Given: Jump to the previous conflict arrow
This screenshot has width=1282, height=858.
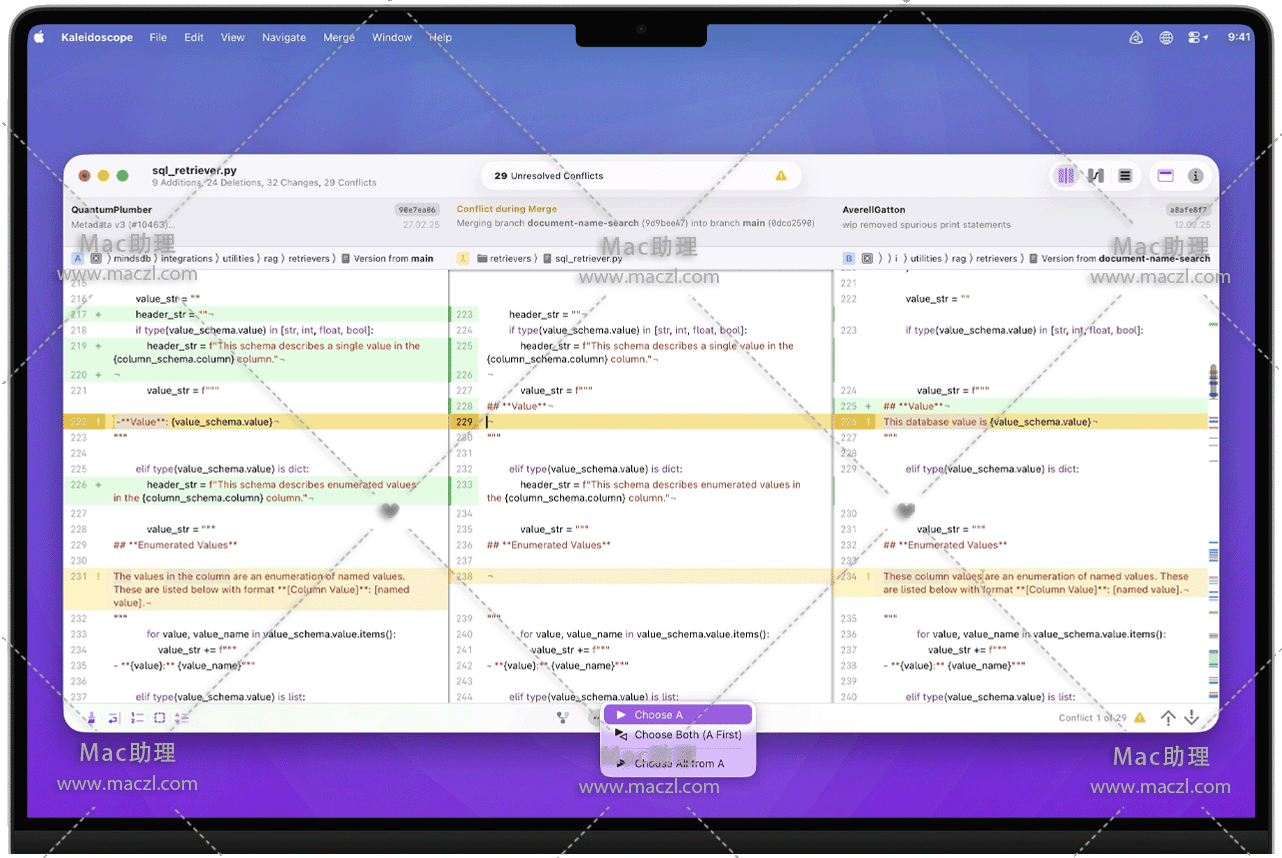Looking at the screenshot, I should click(1168, 718).
